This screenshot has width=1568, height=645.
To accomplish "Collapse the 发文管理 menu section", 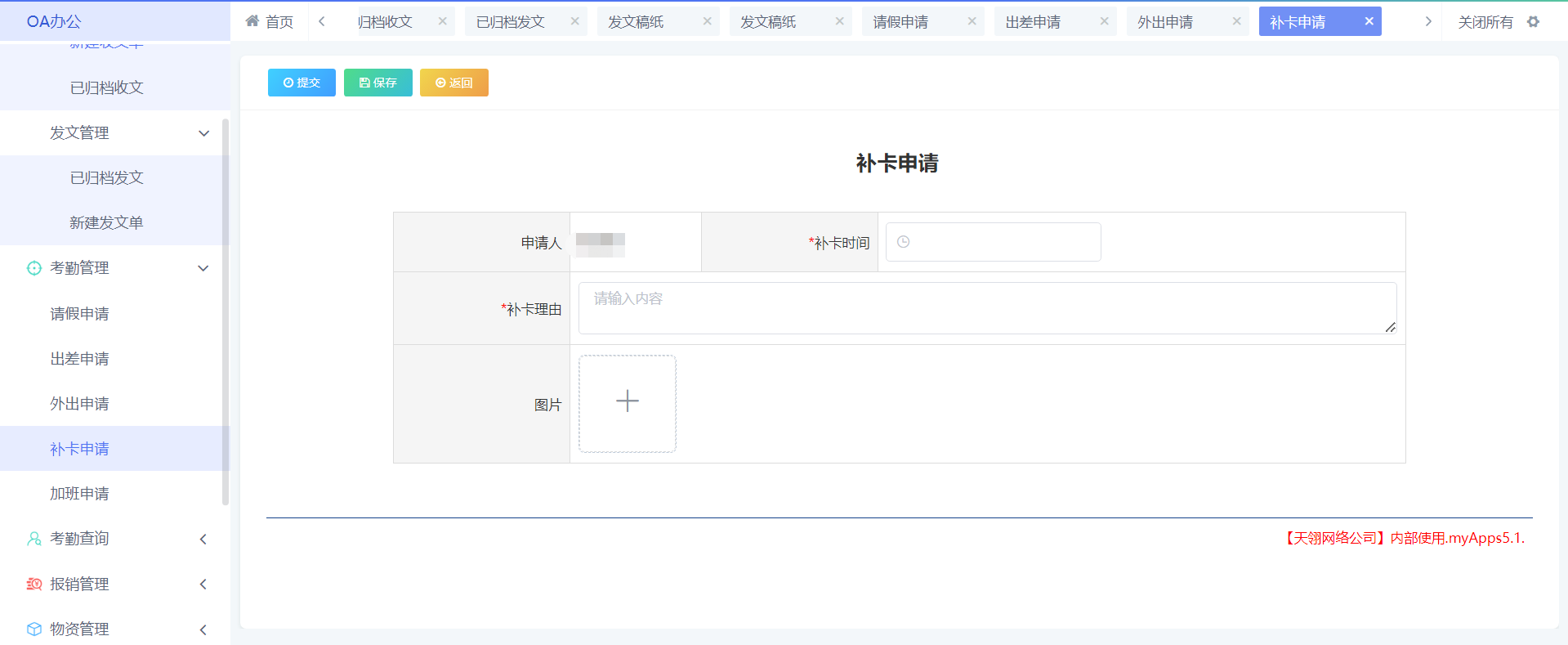I will point(203,133).
